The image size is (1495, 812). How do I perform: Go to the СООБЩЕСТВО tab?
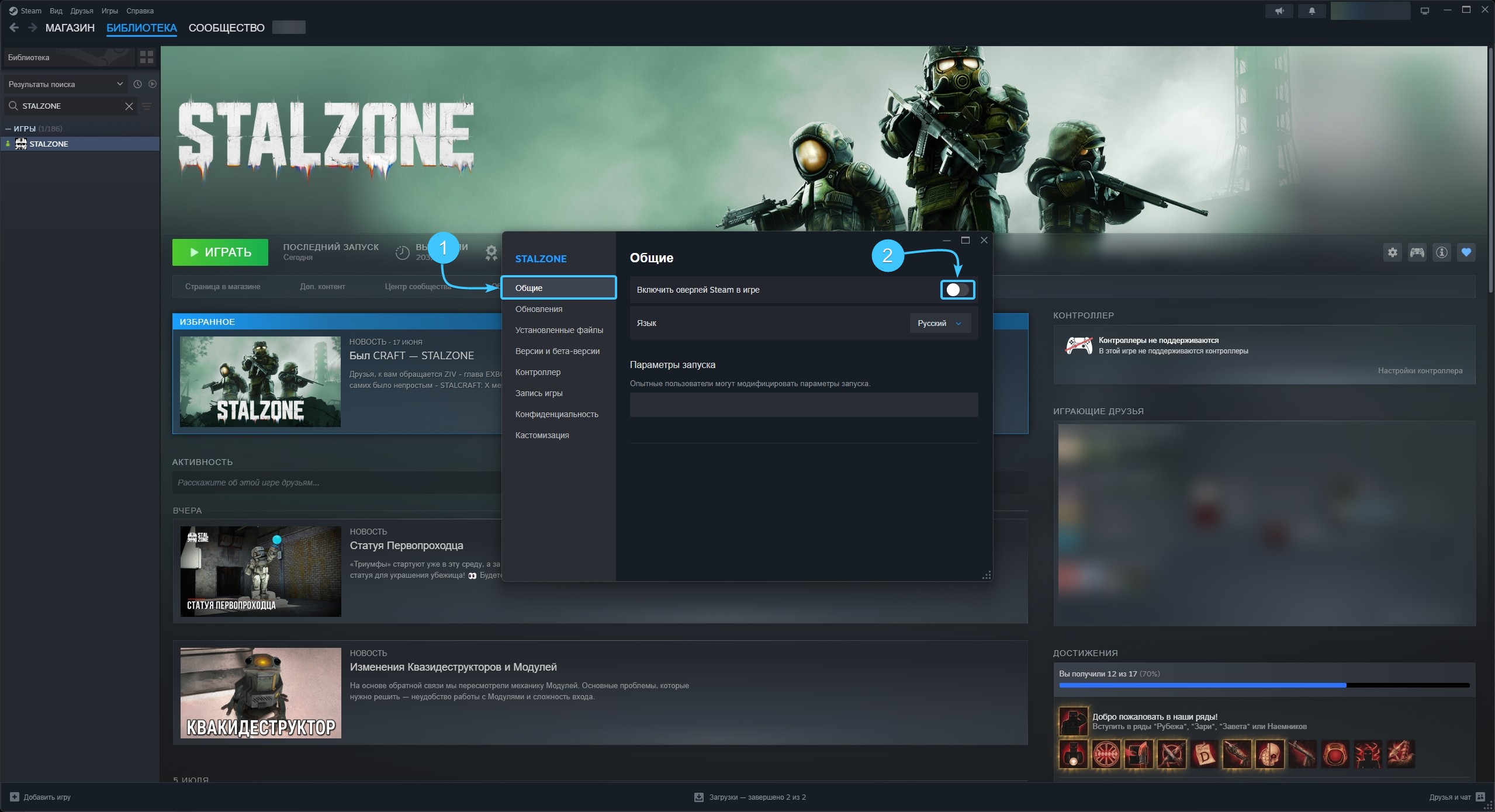coord(227,27)
